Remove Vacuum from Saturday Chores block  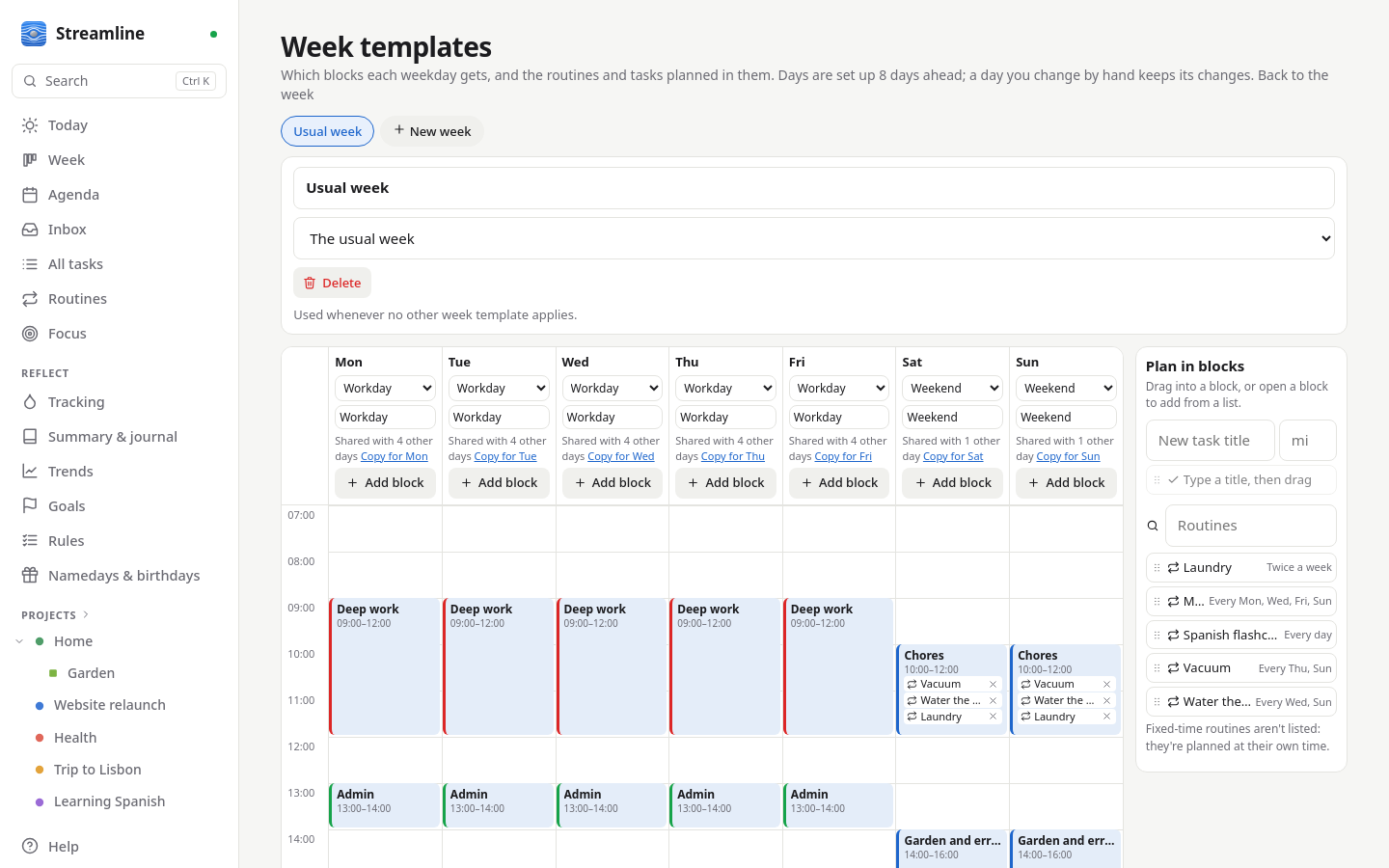click(x=993, y=685)
